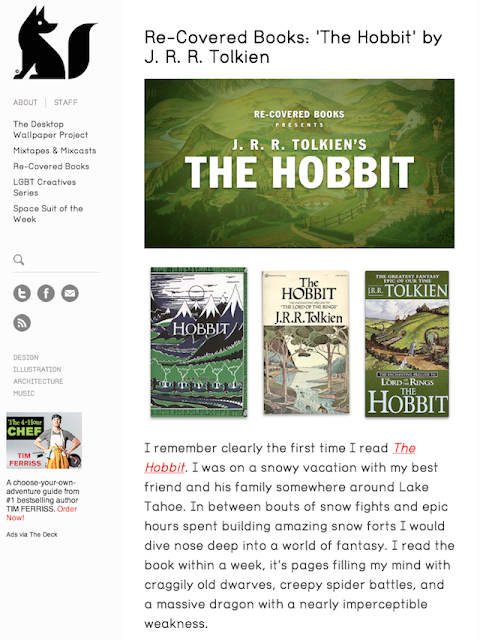The image size is (480, 640).
Task: Open Mixtapes & Mixcasts section
Action: pyautogui.click(x=55, y=151)
